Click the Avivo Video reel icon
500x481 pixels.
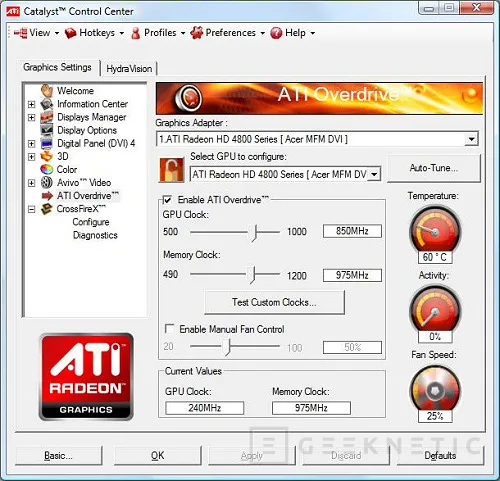(47, 182)
